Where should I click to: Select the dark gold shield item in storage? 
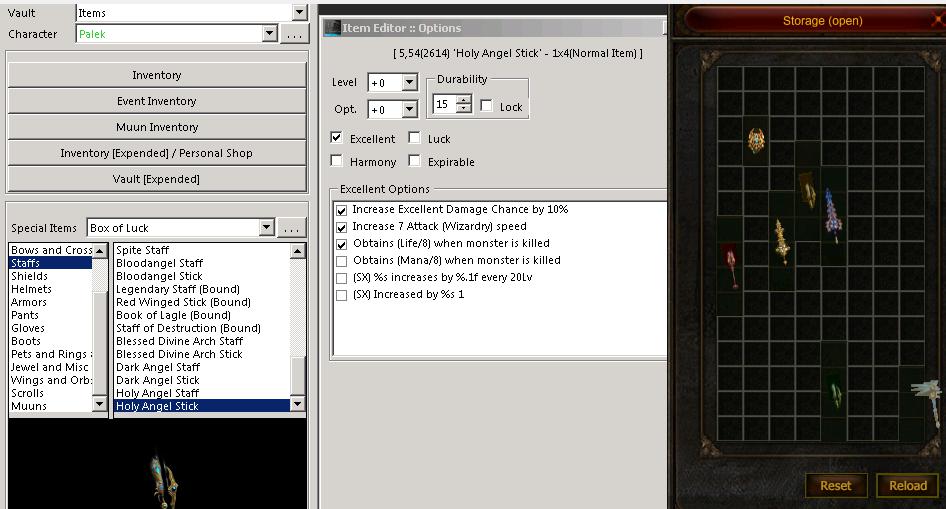(x=807, y=190)
